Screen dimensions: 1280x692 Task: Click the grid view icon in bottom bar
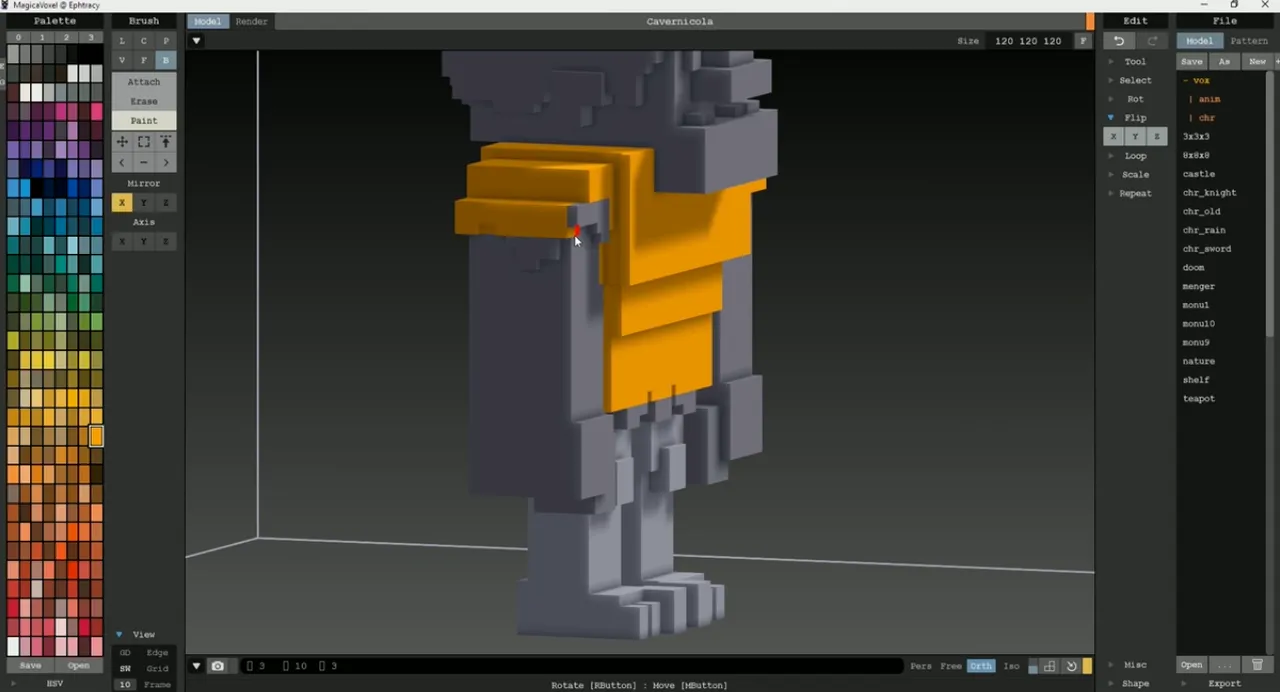pyautogui.click(x=1050, y=666)
